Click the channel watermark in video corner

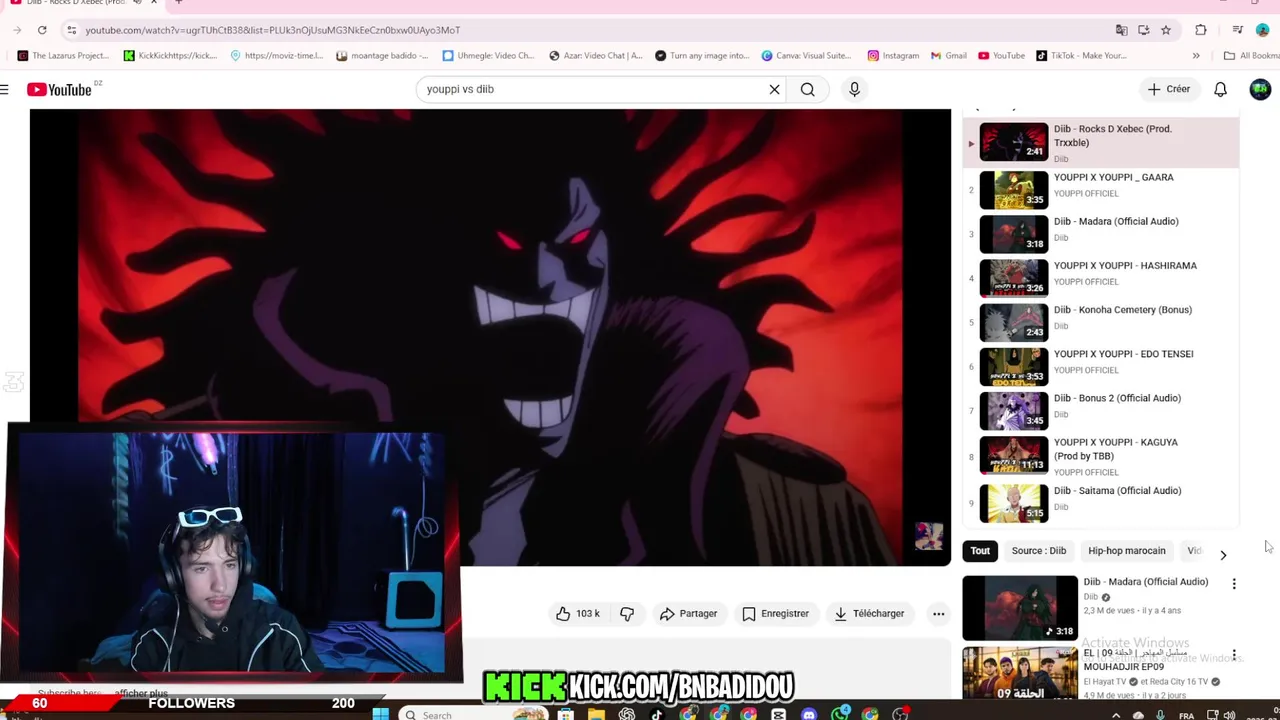pyautogui.click(x=929, y=536)
